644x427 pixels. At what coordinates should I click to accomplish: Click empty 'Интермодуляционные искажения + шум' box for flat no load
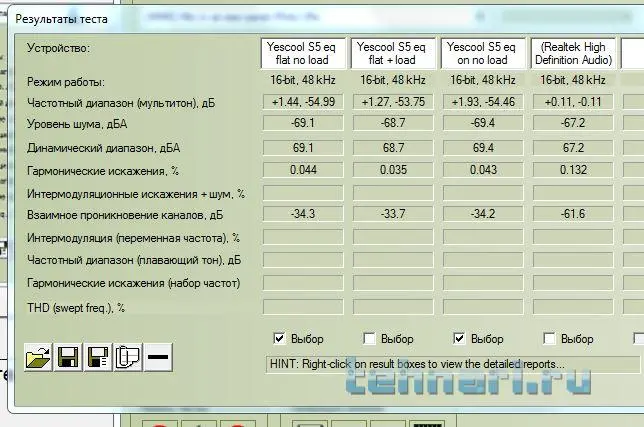(303, 193)
